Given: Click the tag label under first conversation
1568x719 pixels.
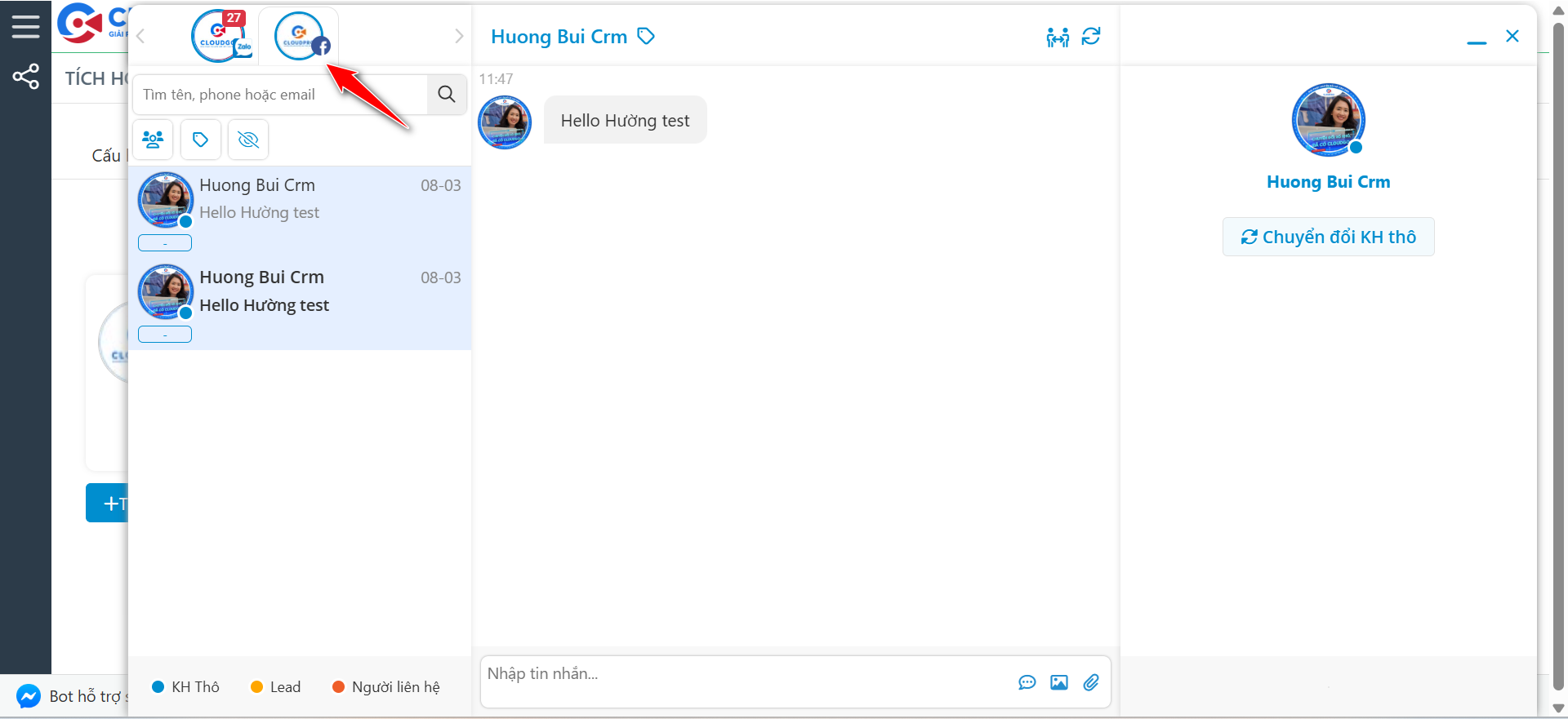Looking at the screenshot, I should 165,243.
